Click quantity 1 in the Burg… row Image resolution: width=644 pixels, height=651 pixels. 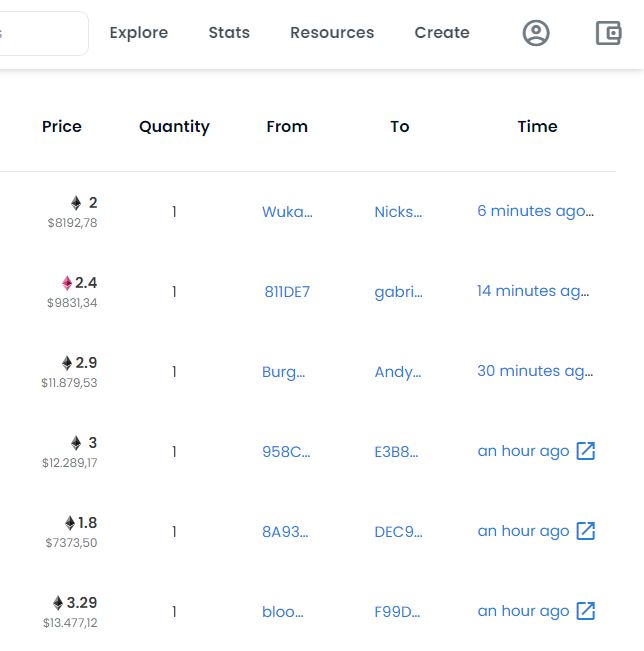[x=174, y=372]
